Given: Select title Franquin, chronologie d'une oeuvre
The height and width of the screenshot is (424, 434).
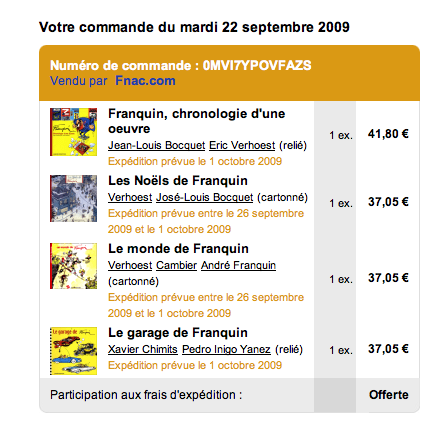Looking at the screenshot, I should 197,121.
